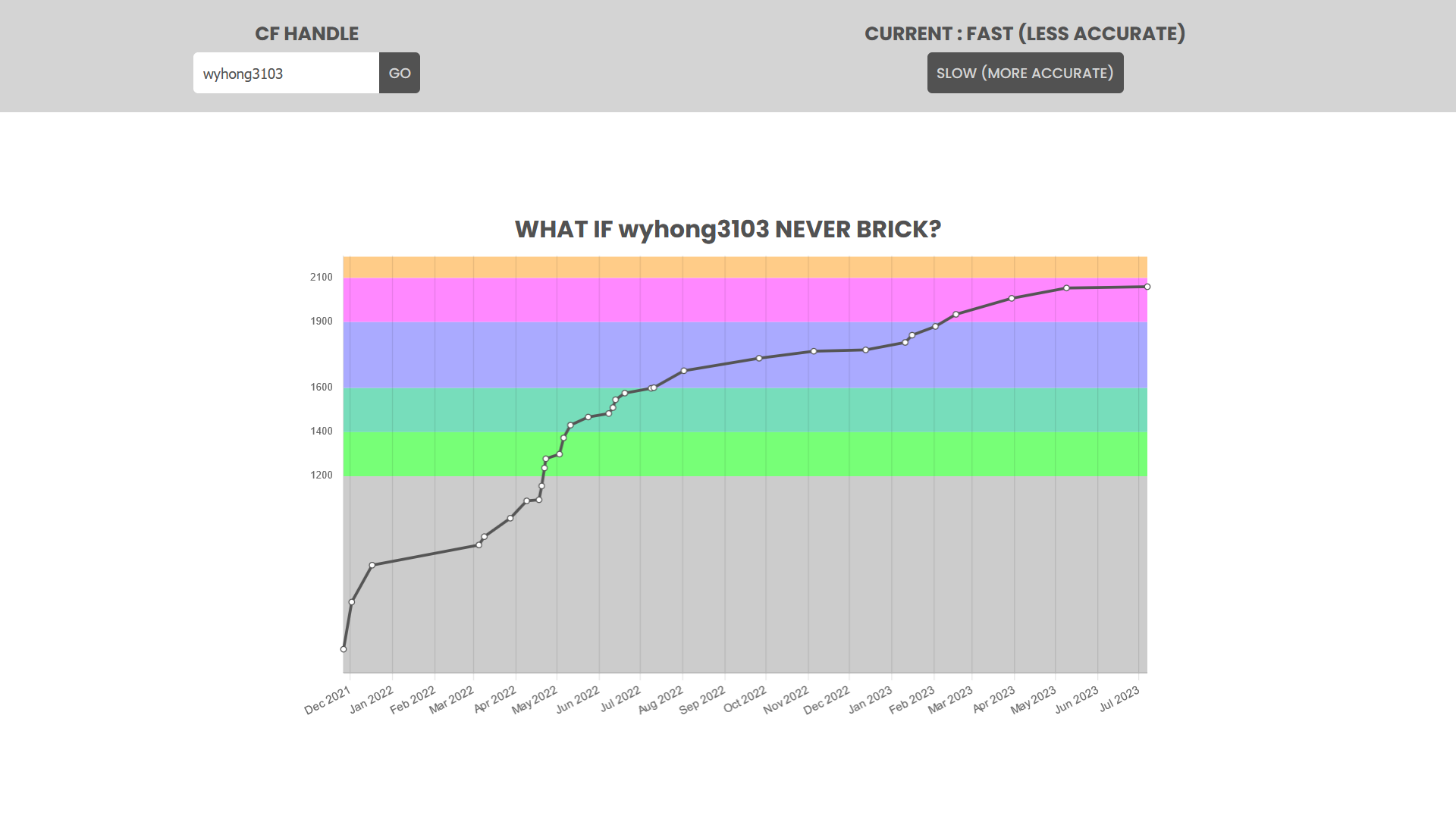Click the 2100 y-axis label
The image size is (1456, 819).
pyautogui.click(x=322, y=278)
